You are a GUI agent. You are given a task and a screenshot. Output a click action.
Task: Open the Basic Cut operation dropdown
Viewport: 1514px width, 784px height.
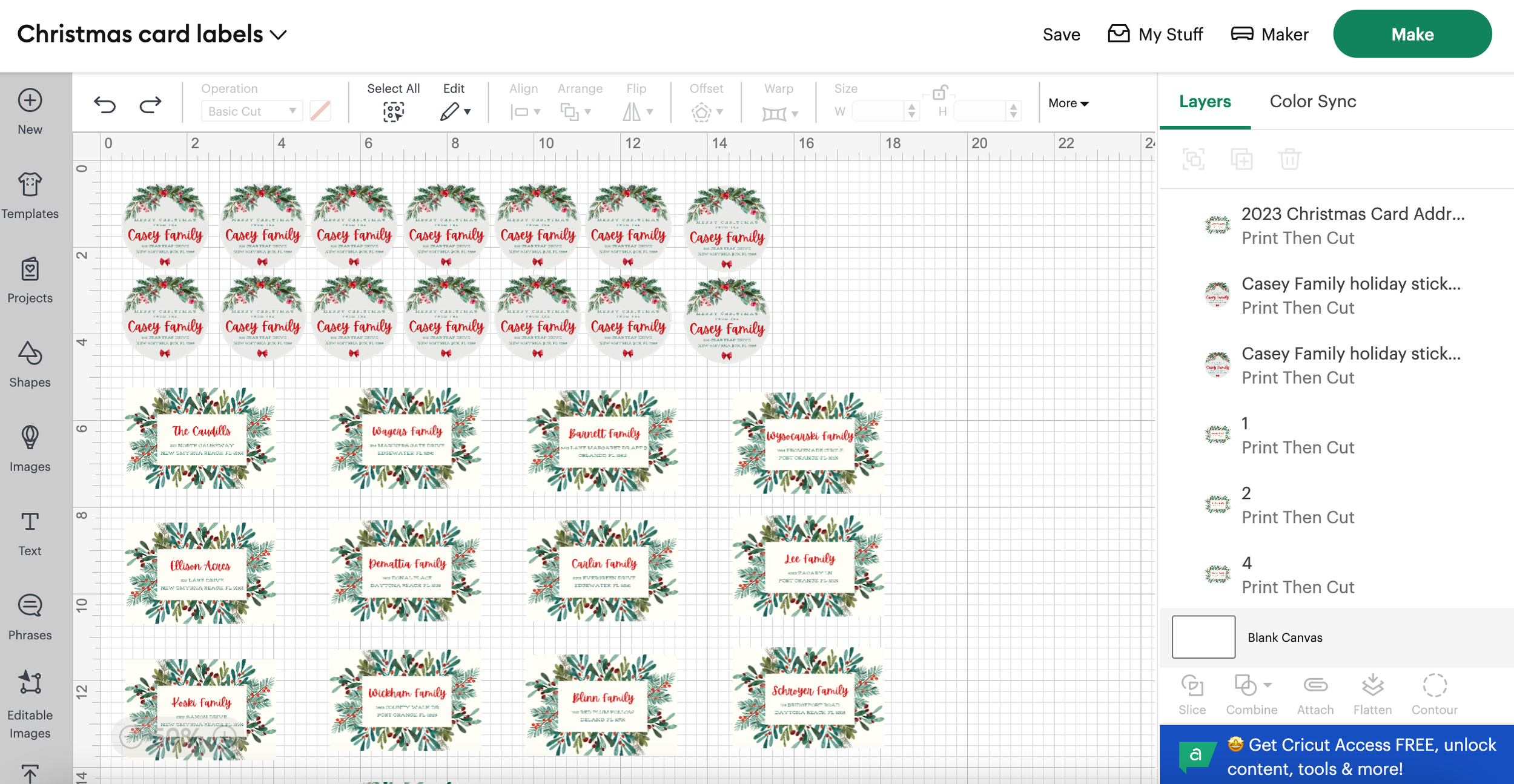point(251,111)
